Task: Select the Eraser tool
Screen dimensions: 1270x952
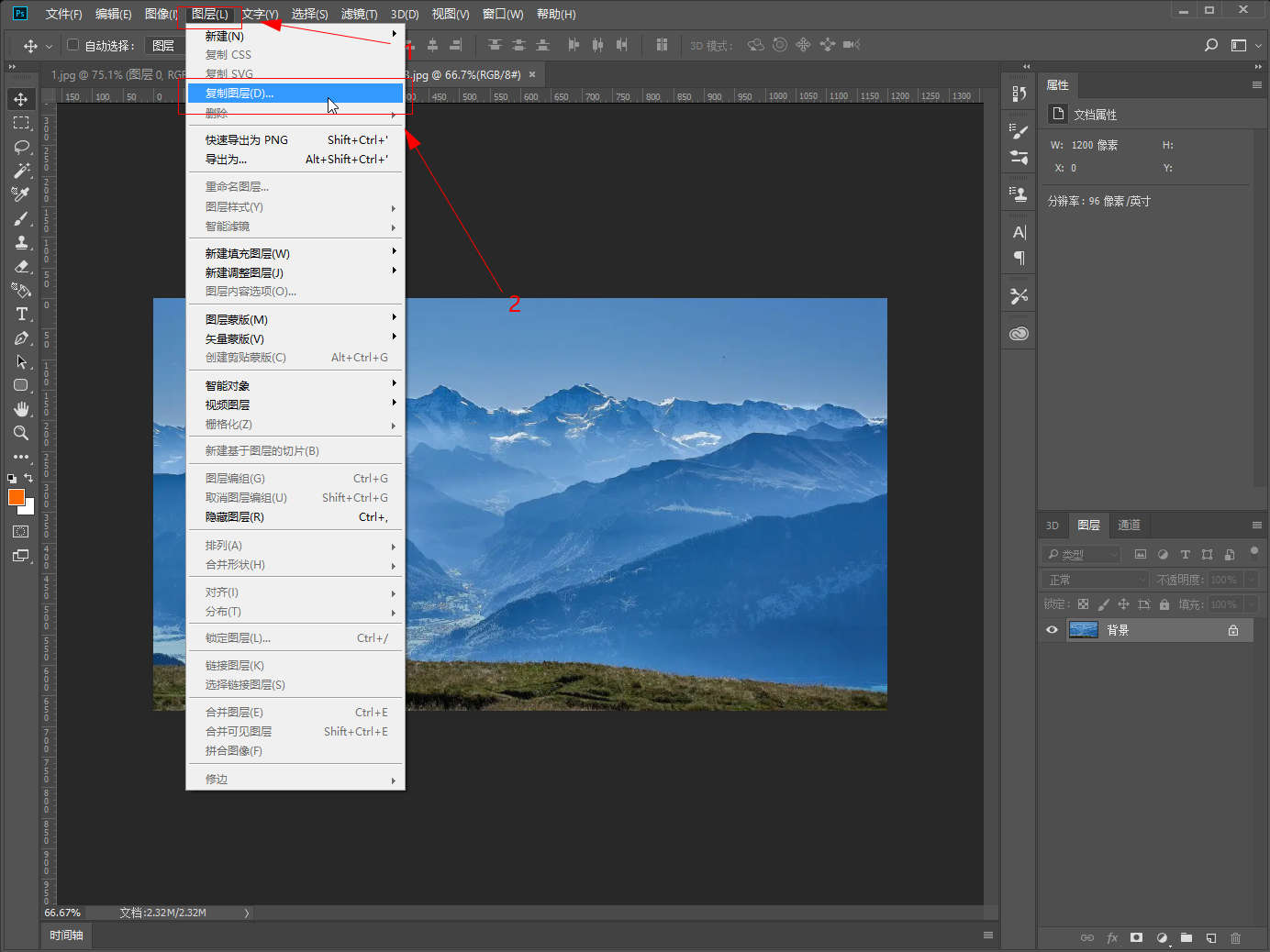Action: click(21, 266)
